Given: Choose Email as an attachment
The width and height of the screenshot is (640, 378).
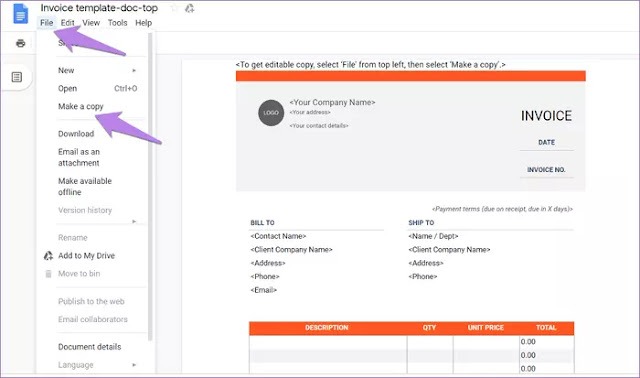Looking at the screenshot, I should click(x=79, y=157).
